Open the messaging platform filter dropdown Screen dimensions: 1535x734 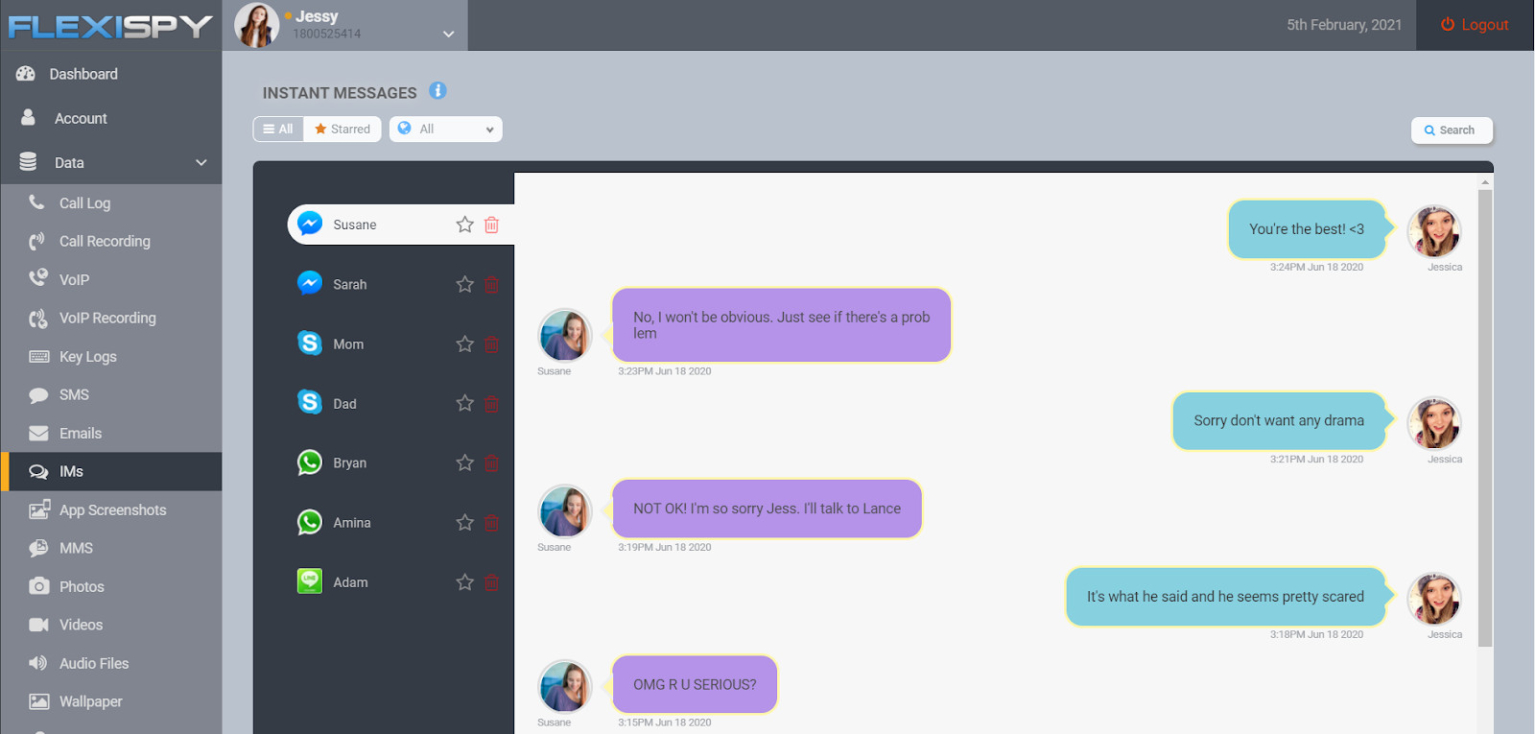445,128
